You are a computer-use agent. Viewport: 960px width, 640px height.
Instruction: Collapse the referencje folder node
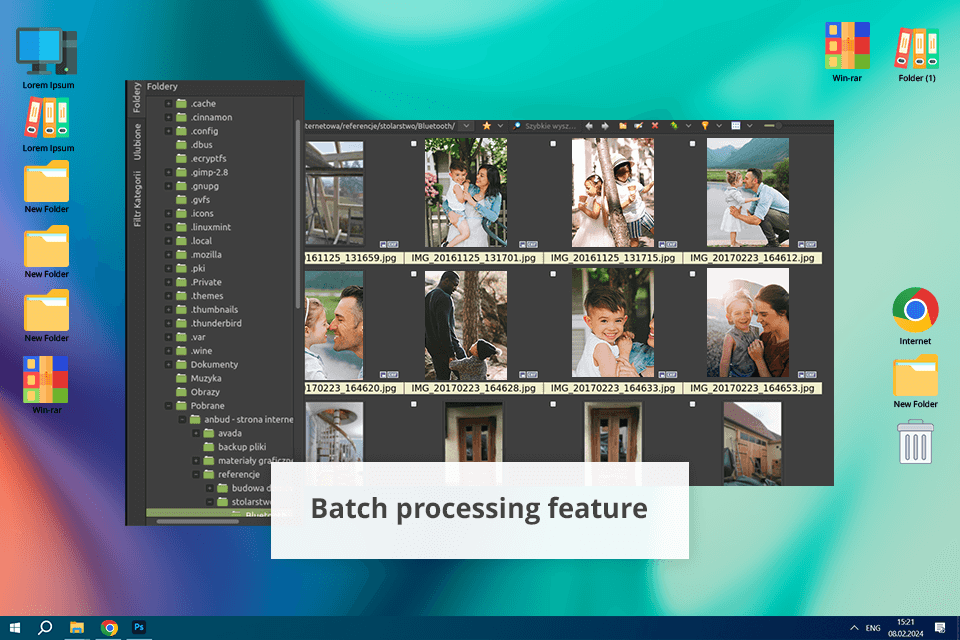click(x=196, y=475)
